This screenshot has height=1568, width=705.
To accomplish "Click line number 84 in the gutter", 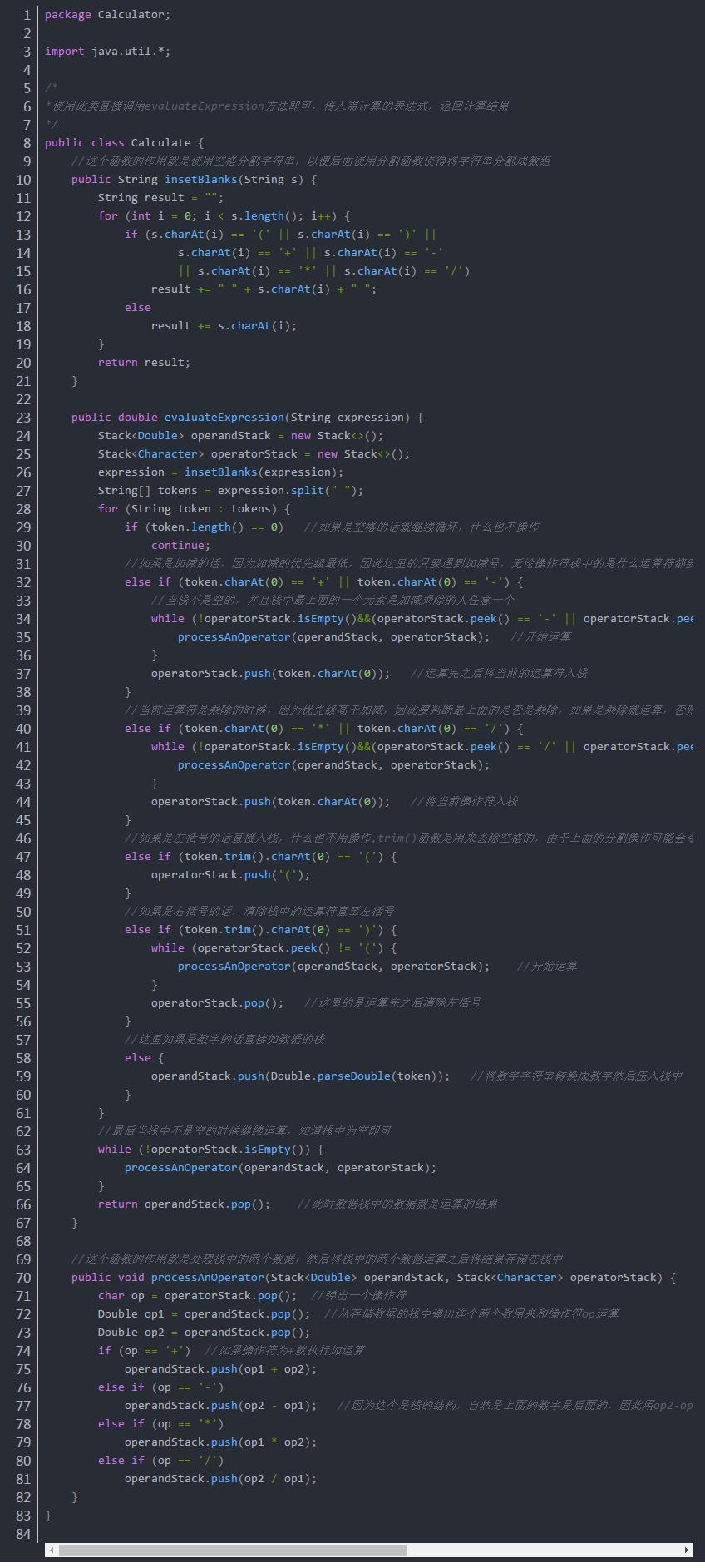I will coord(22,1533).
